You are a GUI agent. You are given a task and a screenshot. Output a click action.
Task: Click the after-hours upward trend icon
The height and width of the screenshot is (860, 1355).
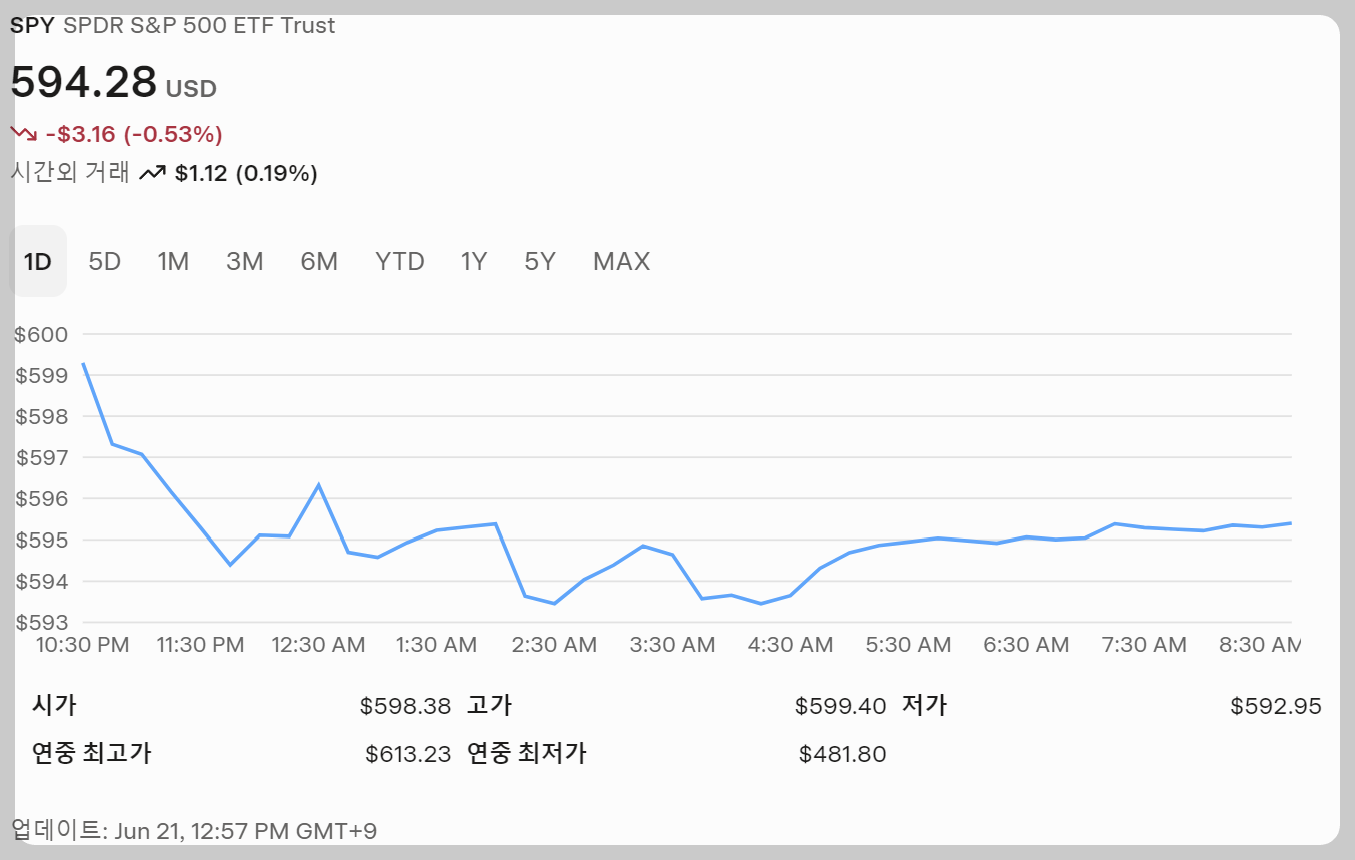[152, 174]
